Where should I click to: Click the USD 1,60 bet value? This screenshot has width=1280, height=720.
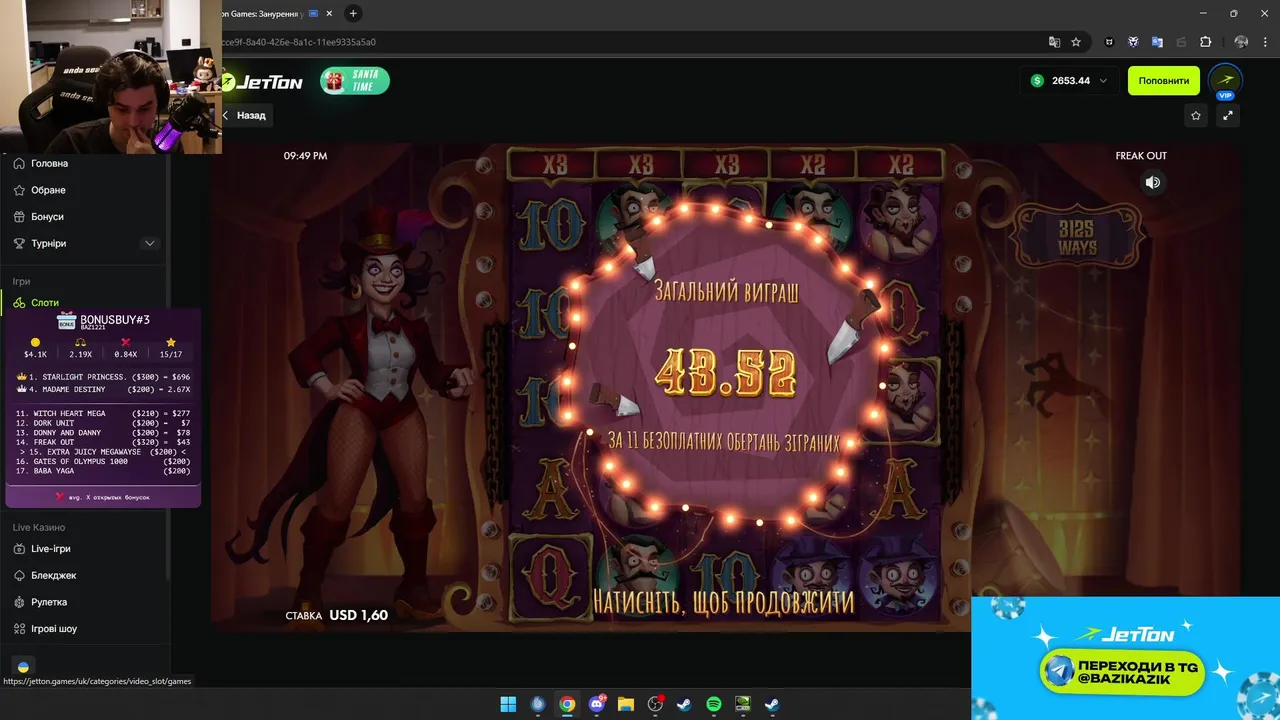pos(358,615)
